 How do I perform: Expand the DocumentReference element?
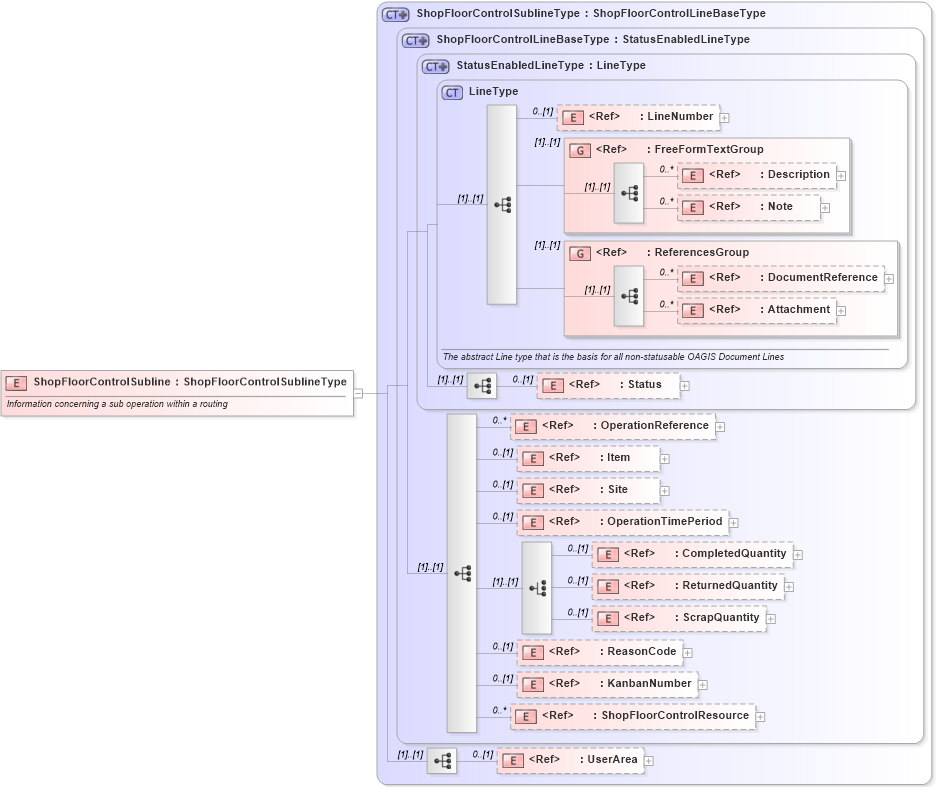(888, 278)
